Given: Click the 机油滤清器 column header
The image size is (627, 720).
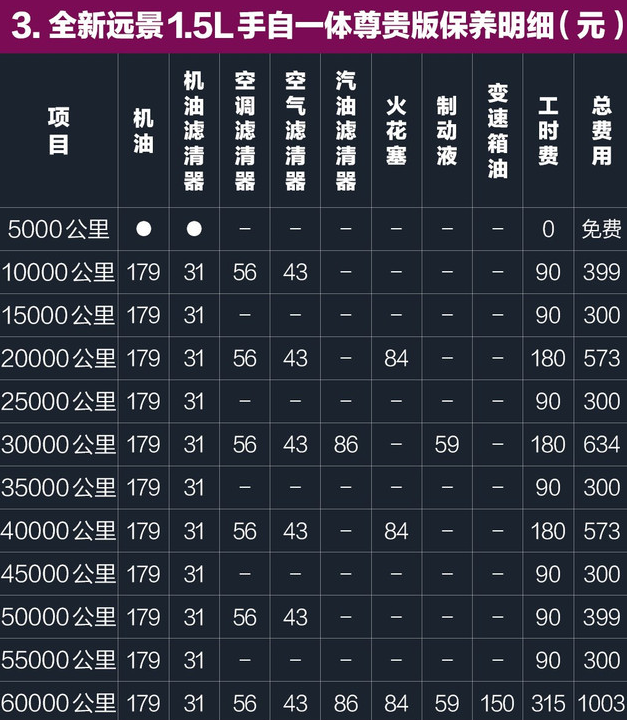Looking at the screenshot, I should click(194, 131).
